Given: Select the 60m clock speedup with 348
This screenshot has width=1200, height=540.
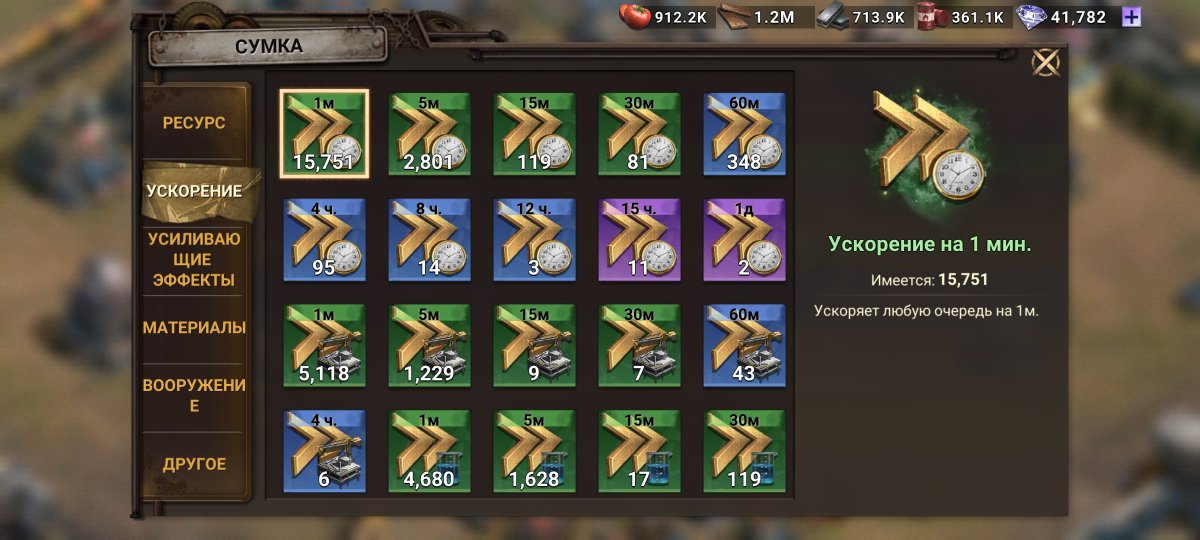Looking at the screenshot, I should 745,133.
